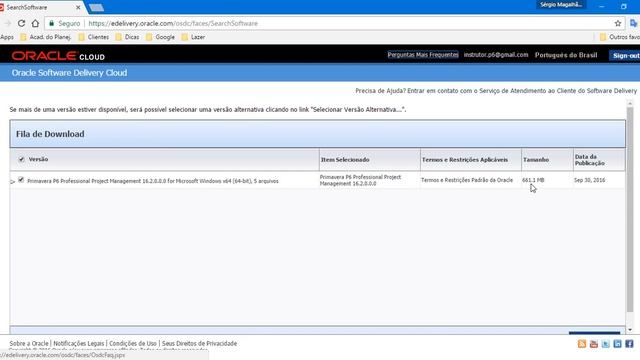The image size is (640, 360).
Task: Toggle the Primavera P6 Professional row checkbox
Action: point(21,180)
